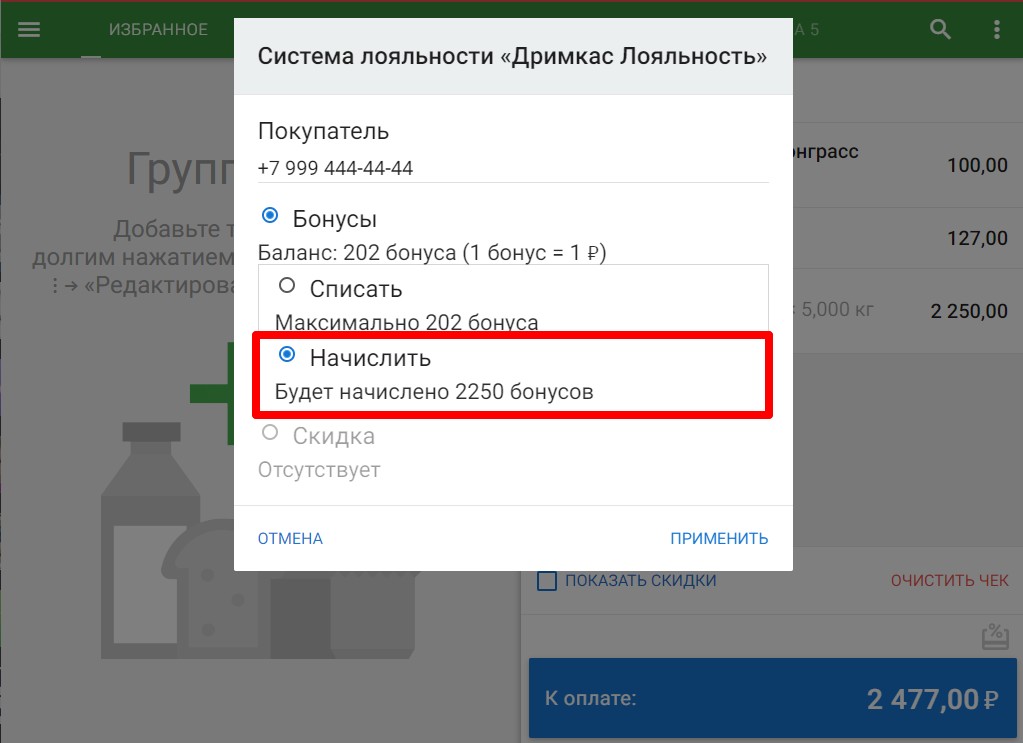Viewport: 1023px width, 743px height.
Task: Open the three-dot overflow menu
Action: (x=996, y=29)
